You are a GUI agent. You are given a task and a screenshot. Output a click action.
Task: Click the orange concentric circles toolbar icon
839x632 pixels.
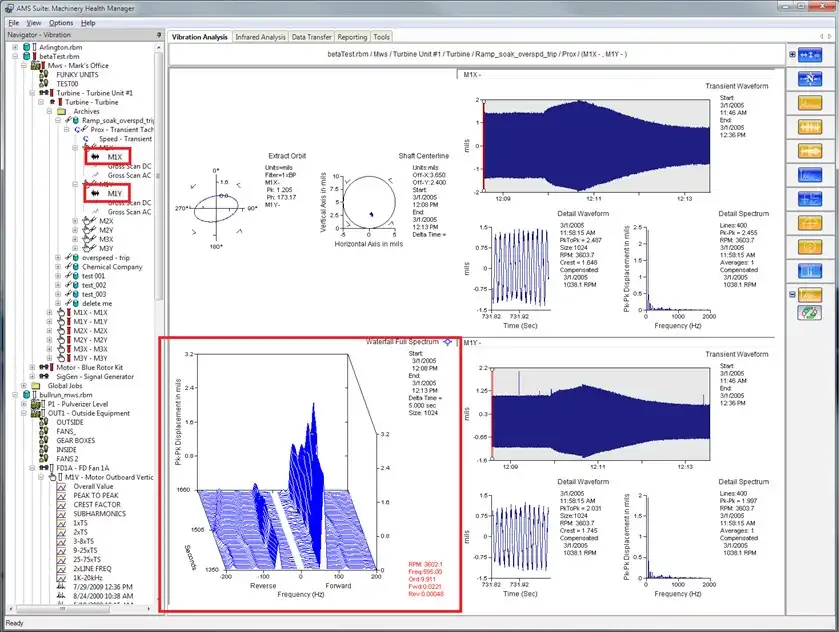tap(810, 247)
